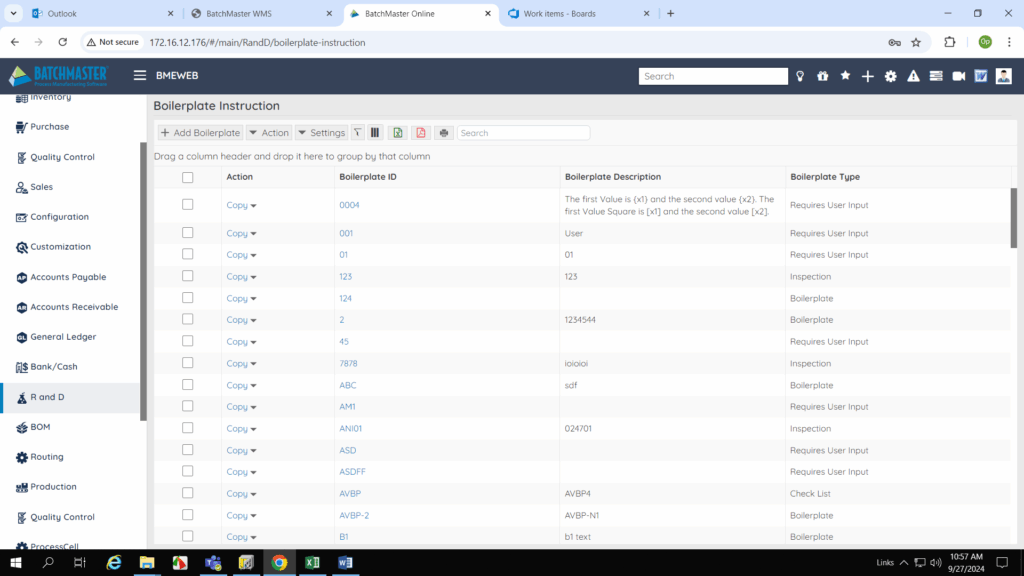1024x576 pixels.
Task: Click the settings gear icon in header
Action: tap(890, 76)
